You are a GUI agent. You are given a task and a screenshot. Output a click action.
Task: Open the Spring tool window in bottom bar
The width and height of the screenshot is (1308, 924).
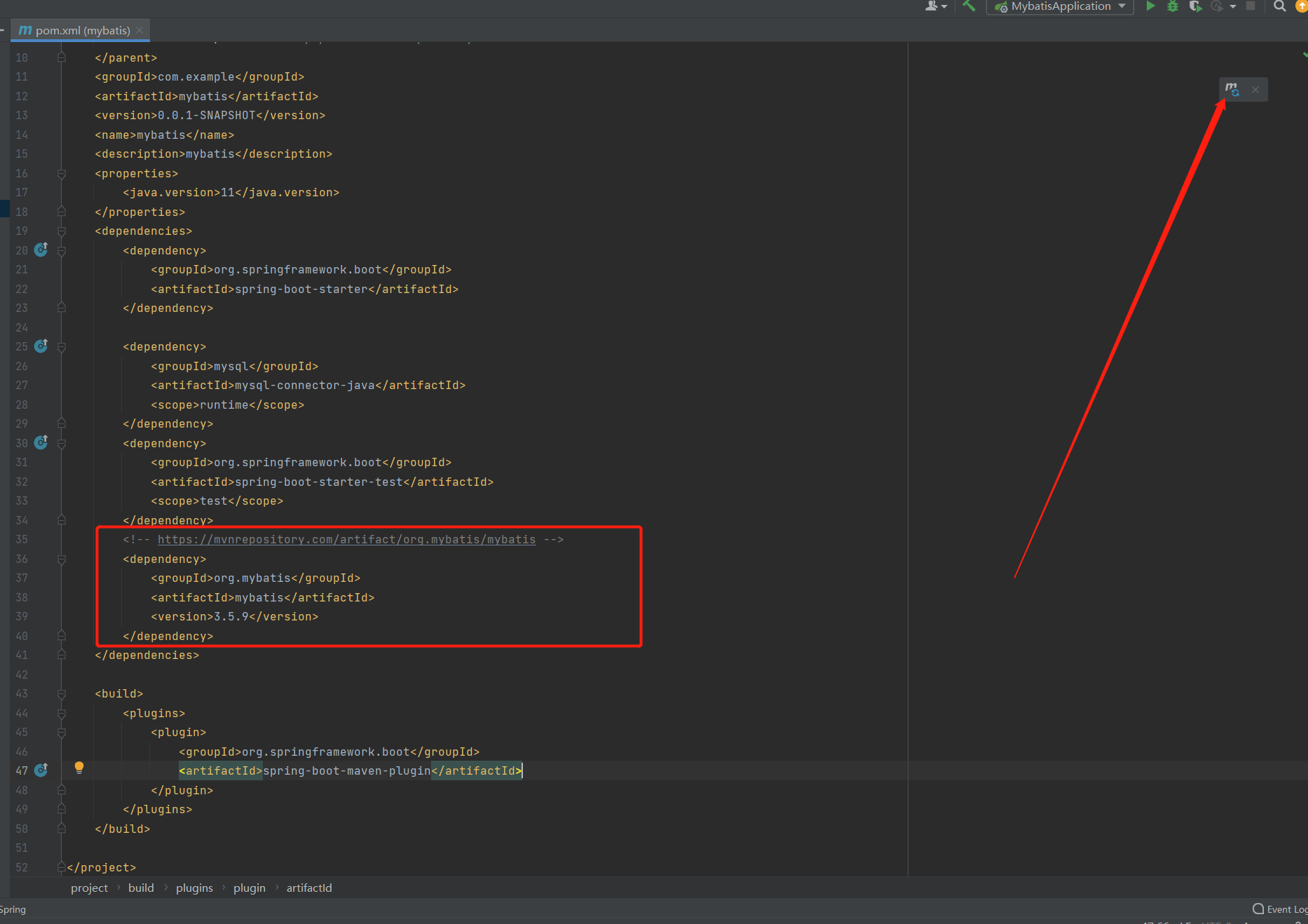[x=13, y=909]
